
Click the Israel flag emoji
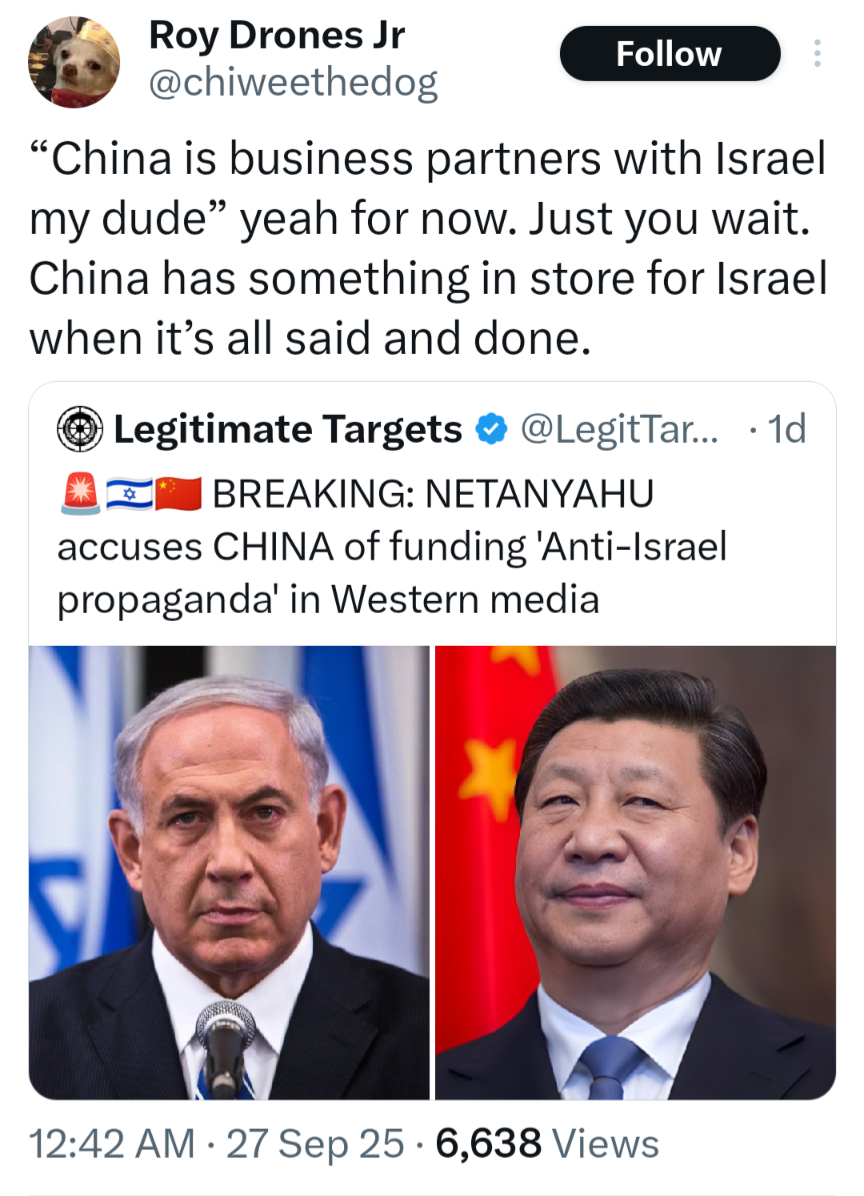128,494
